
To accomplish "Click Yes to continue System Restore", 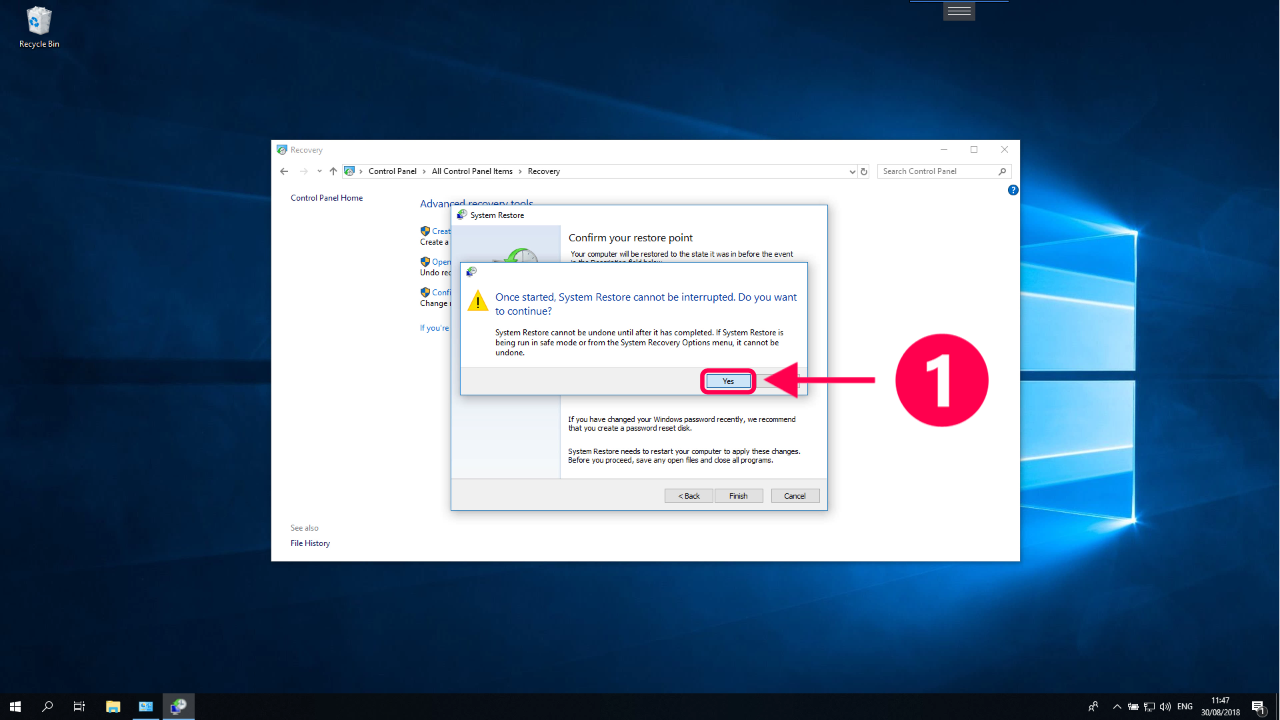I will (728, 381).
